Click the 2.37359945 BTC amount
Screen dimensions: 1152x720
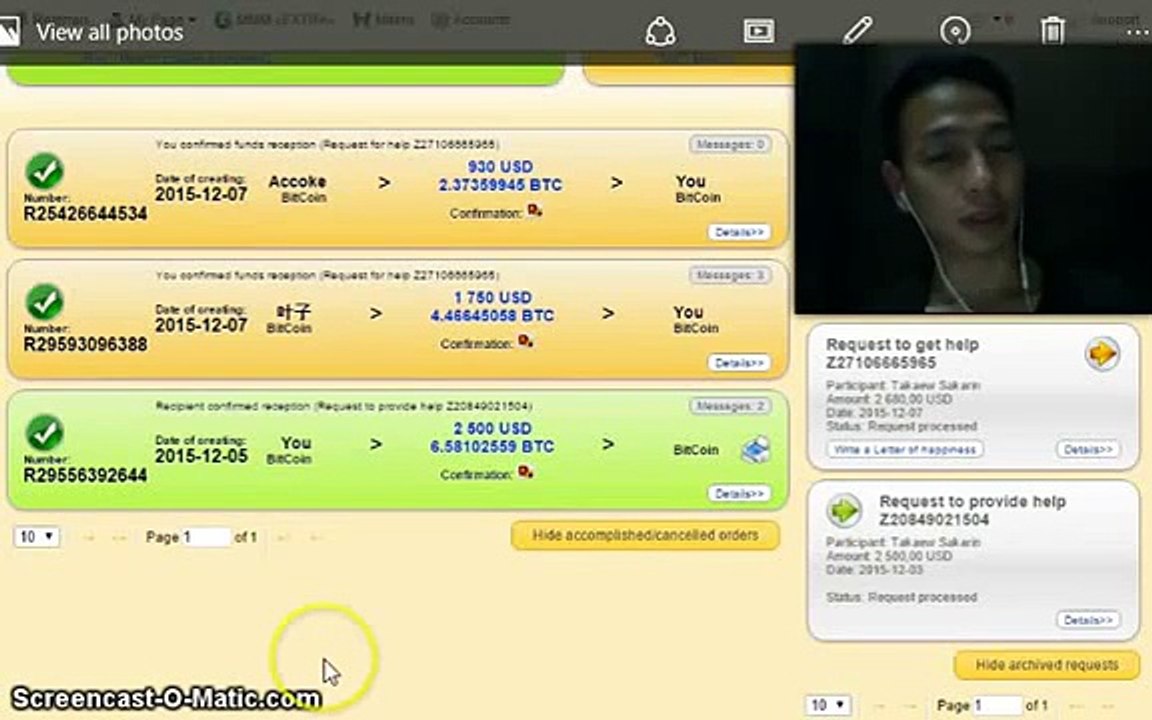coord(500,185)
